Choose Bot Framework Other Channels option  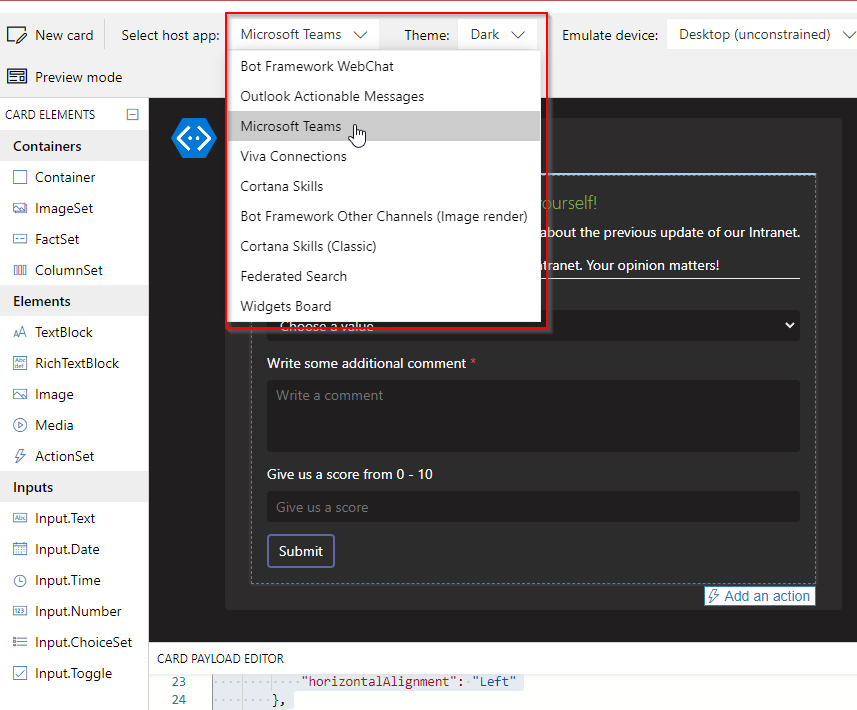[x=384, y=216]
